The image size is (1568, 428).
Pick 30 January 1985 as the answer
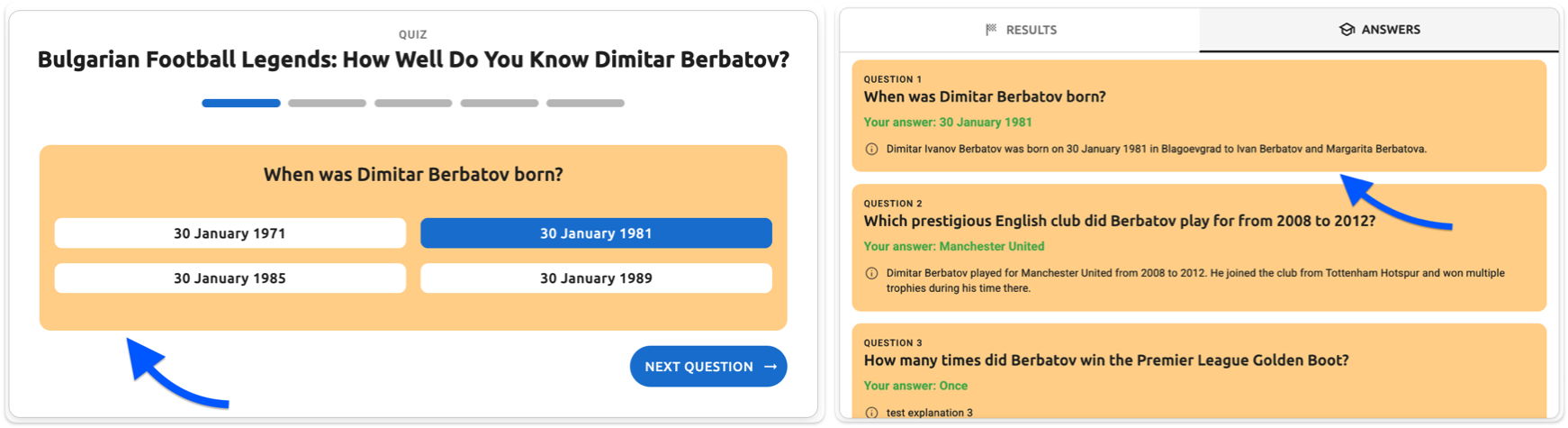coord(230,278)
